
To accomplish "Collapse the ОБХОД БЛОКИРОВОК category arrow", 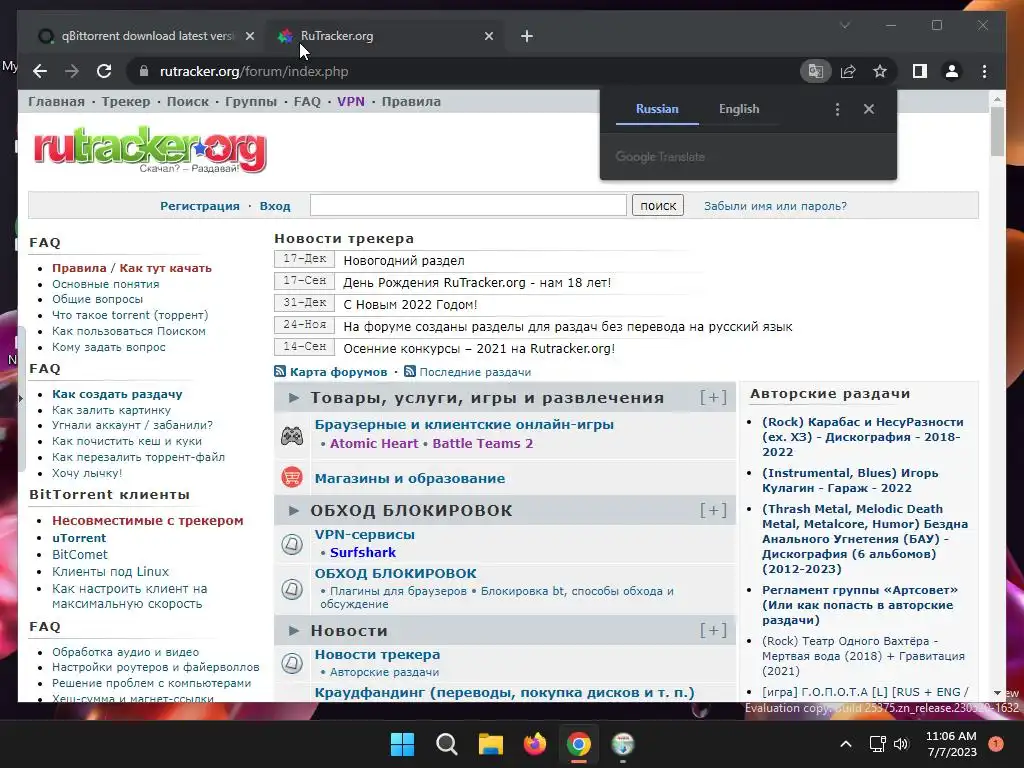I will 294,511.
